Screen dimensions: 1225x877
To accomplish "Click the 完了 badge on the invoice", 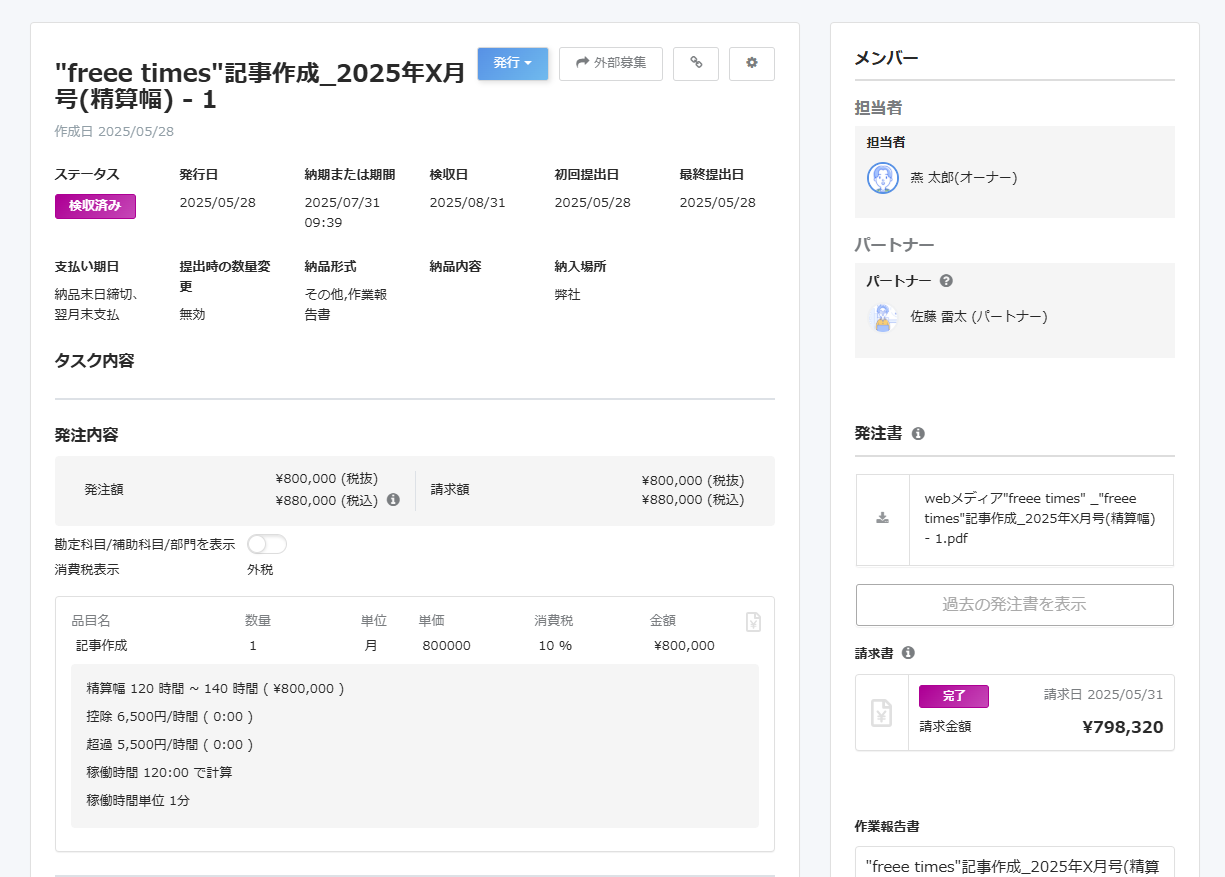I will click(x=953, y=696).
